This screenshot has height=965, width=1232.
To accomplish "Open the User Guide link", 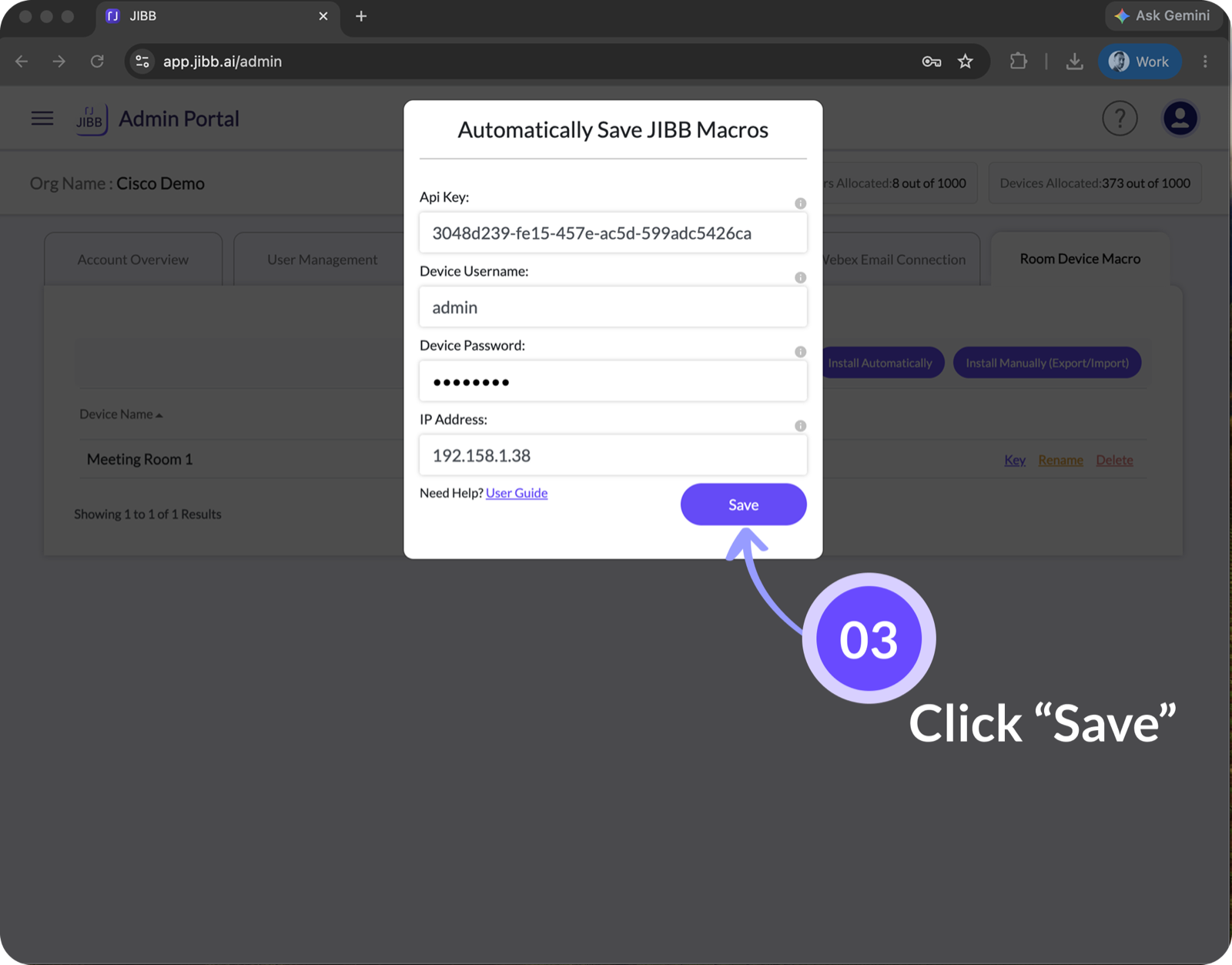I will pos(517,493).
